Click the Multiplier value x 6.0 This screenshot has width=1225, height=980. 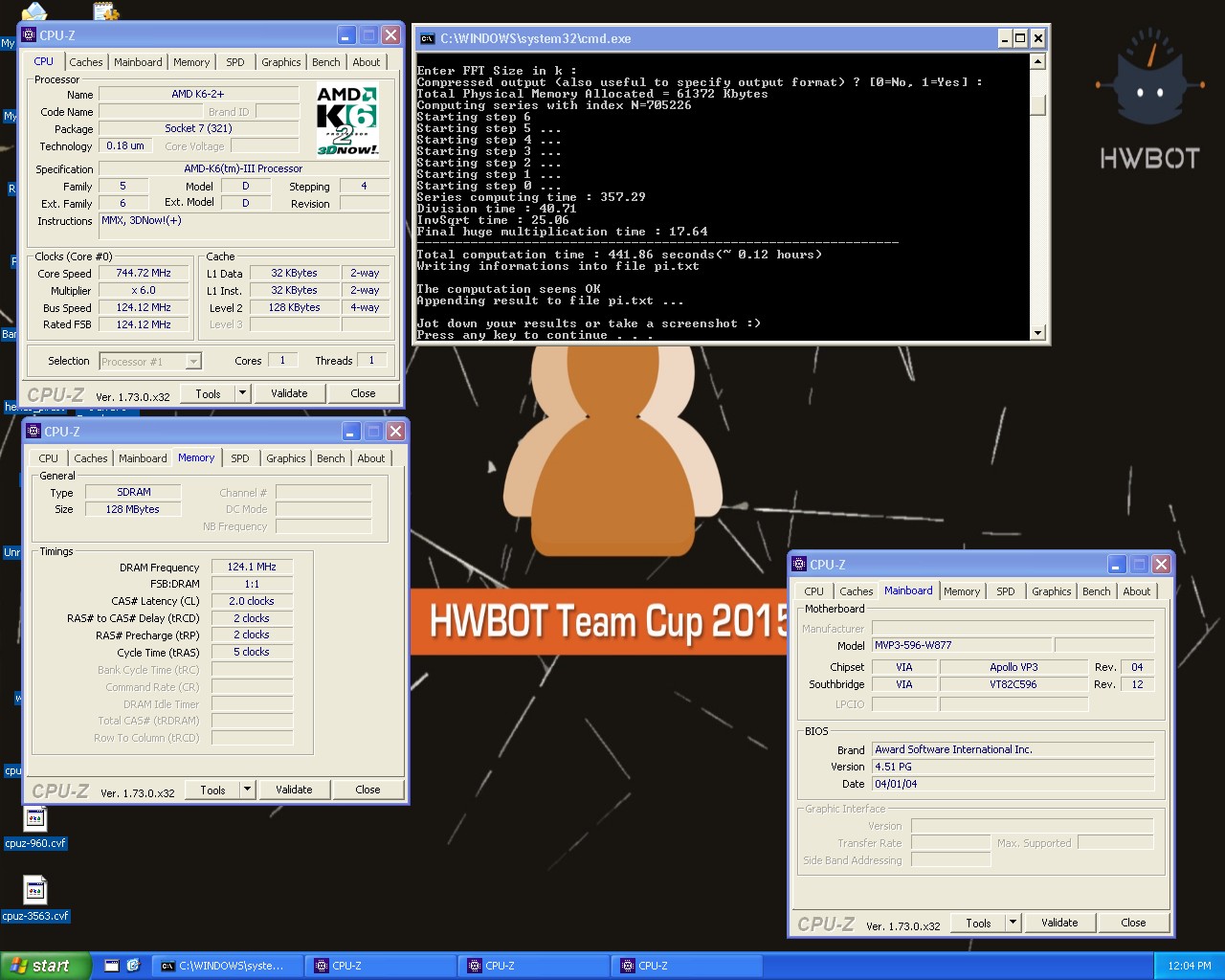pyautogui.click(x=145, y=290)
